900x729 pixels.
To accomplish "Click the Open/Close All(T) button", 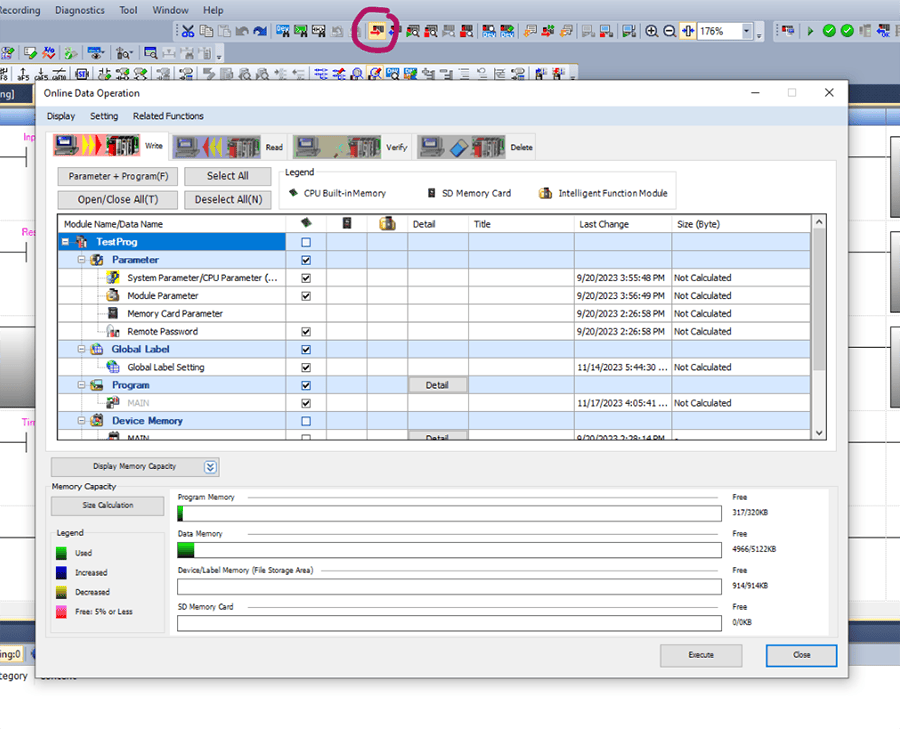I will coord(118,200).
